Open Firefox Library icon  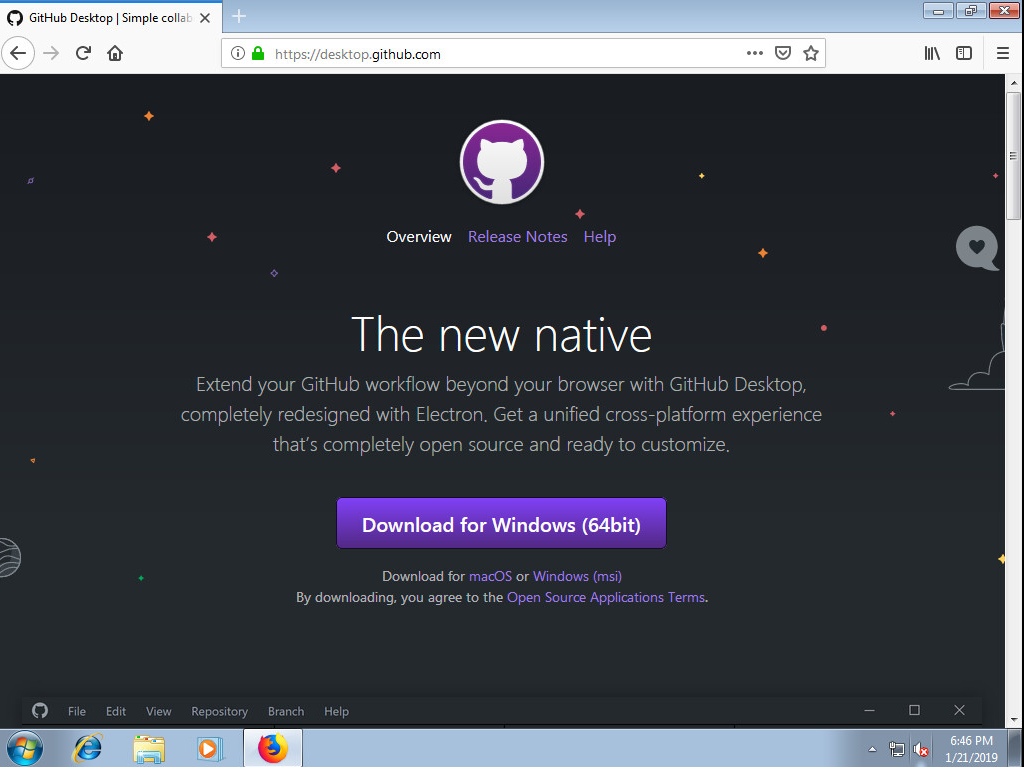coord(932,54)
